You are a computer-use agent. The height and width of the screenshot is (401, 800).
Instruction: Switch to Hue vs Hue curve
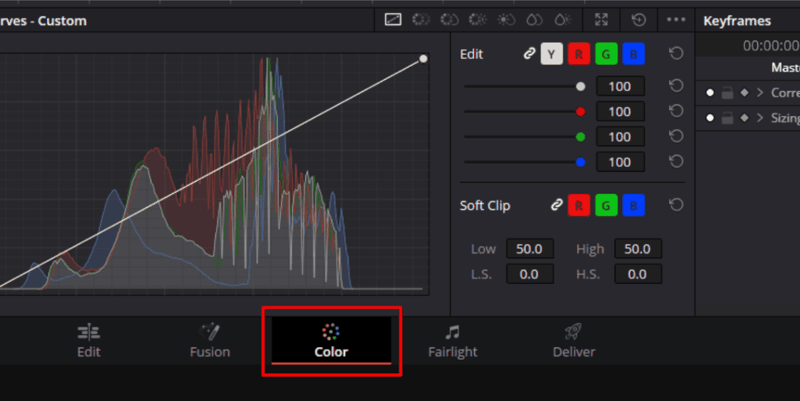click(421, 20)
